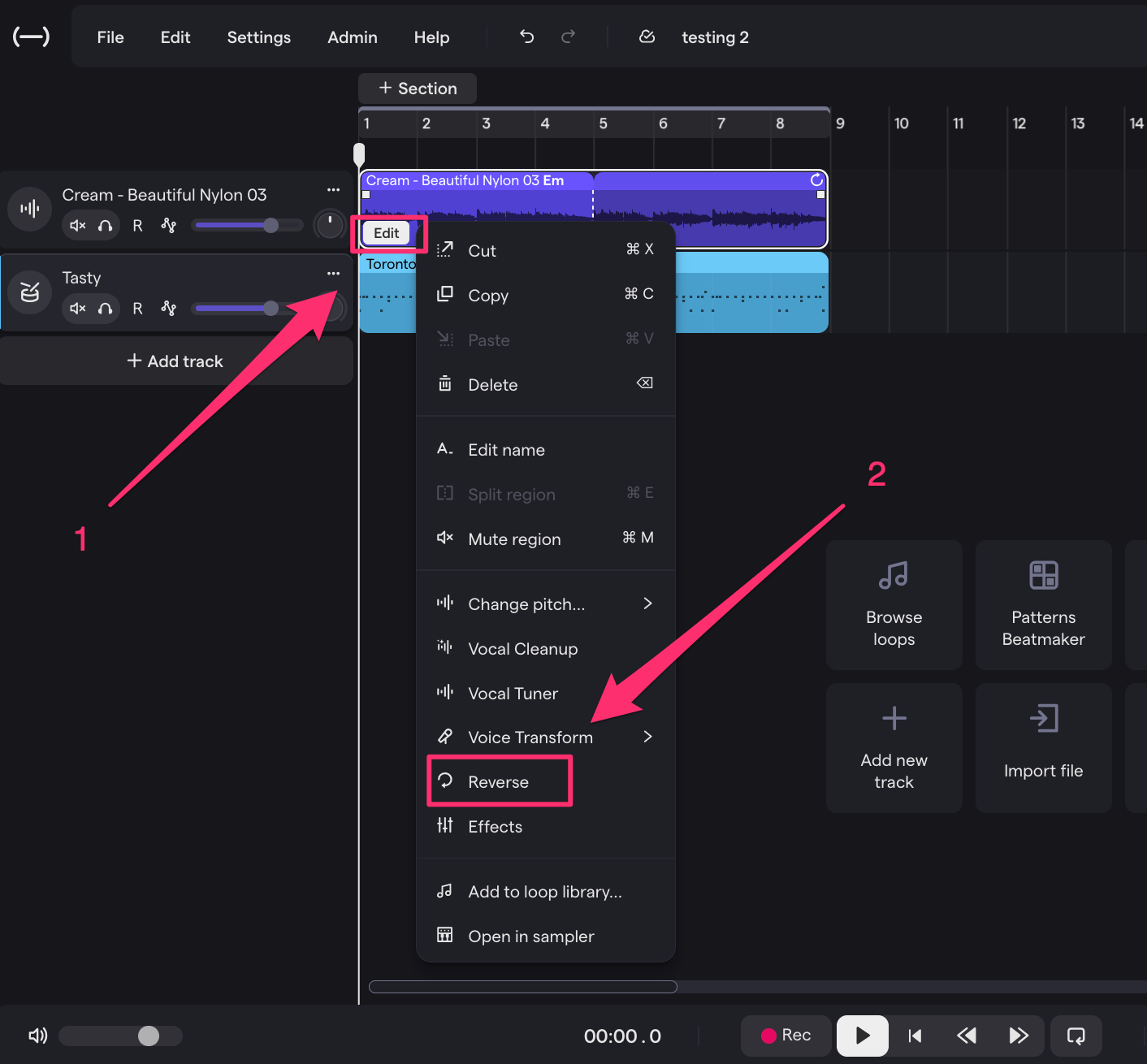Open automation on Cream track
Viewport: 1147px width, 1064px height.
169,225
